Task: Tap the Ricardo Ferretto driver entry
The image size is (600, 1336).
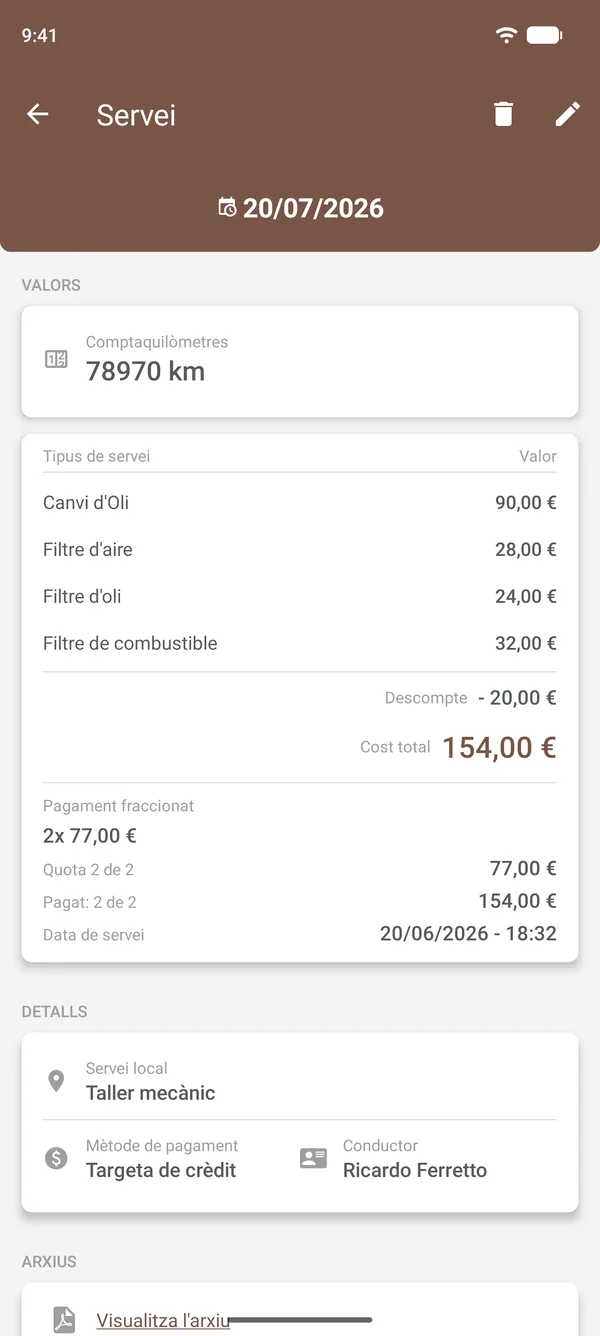Action: tap(415, 1170)
